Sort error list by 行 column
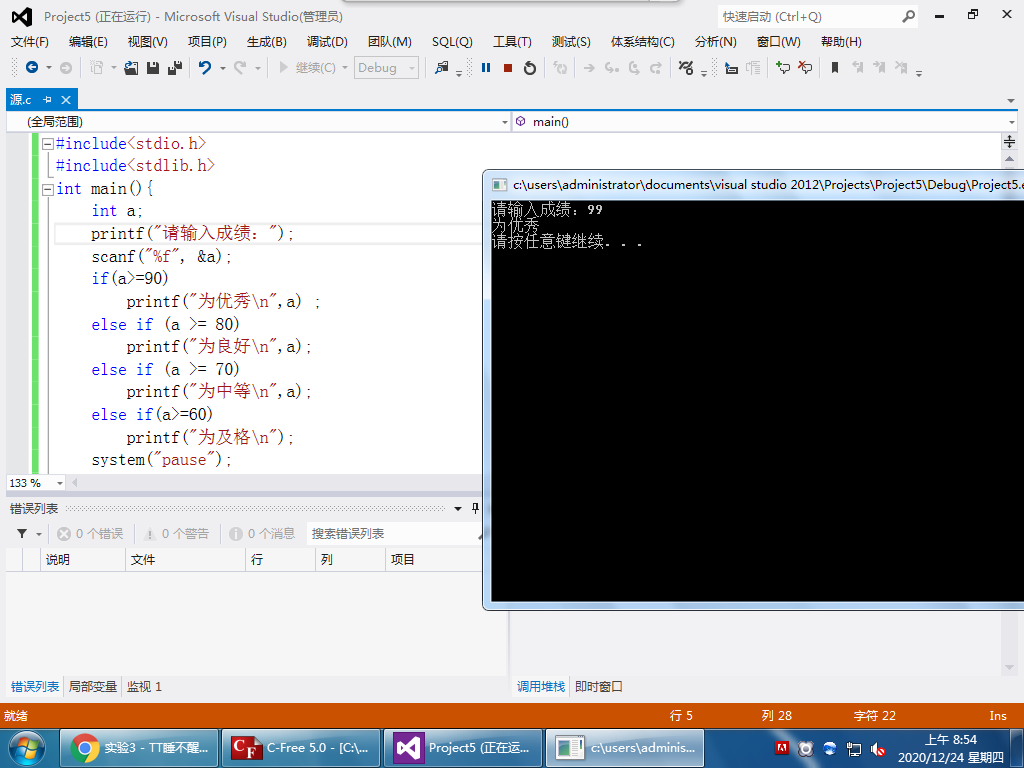This screenshot has width=1024, height=768. pyautogui.click(x=281, y=560)
